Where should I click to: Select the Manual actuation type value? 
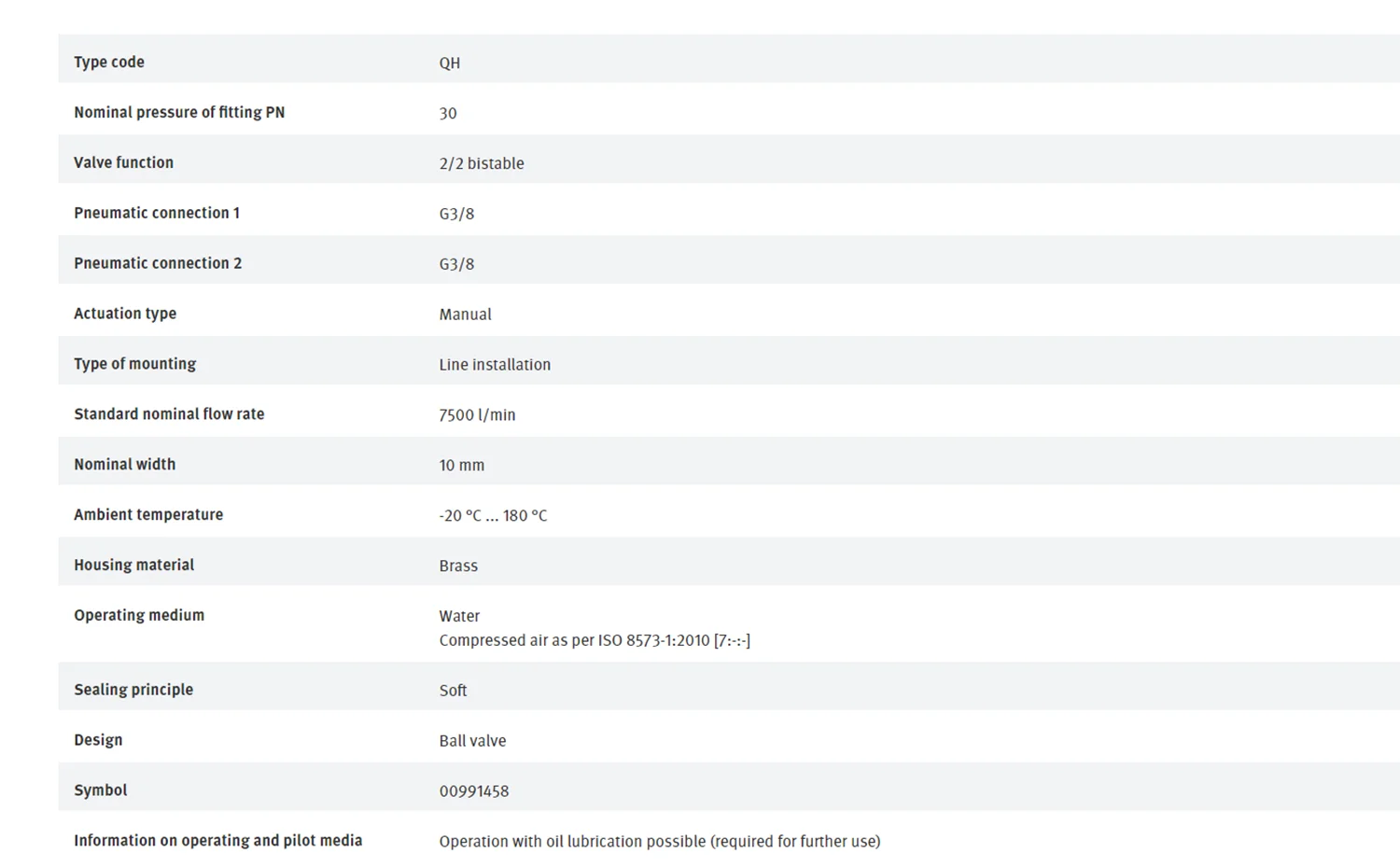[465, 315]
